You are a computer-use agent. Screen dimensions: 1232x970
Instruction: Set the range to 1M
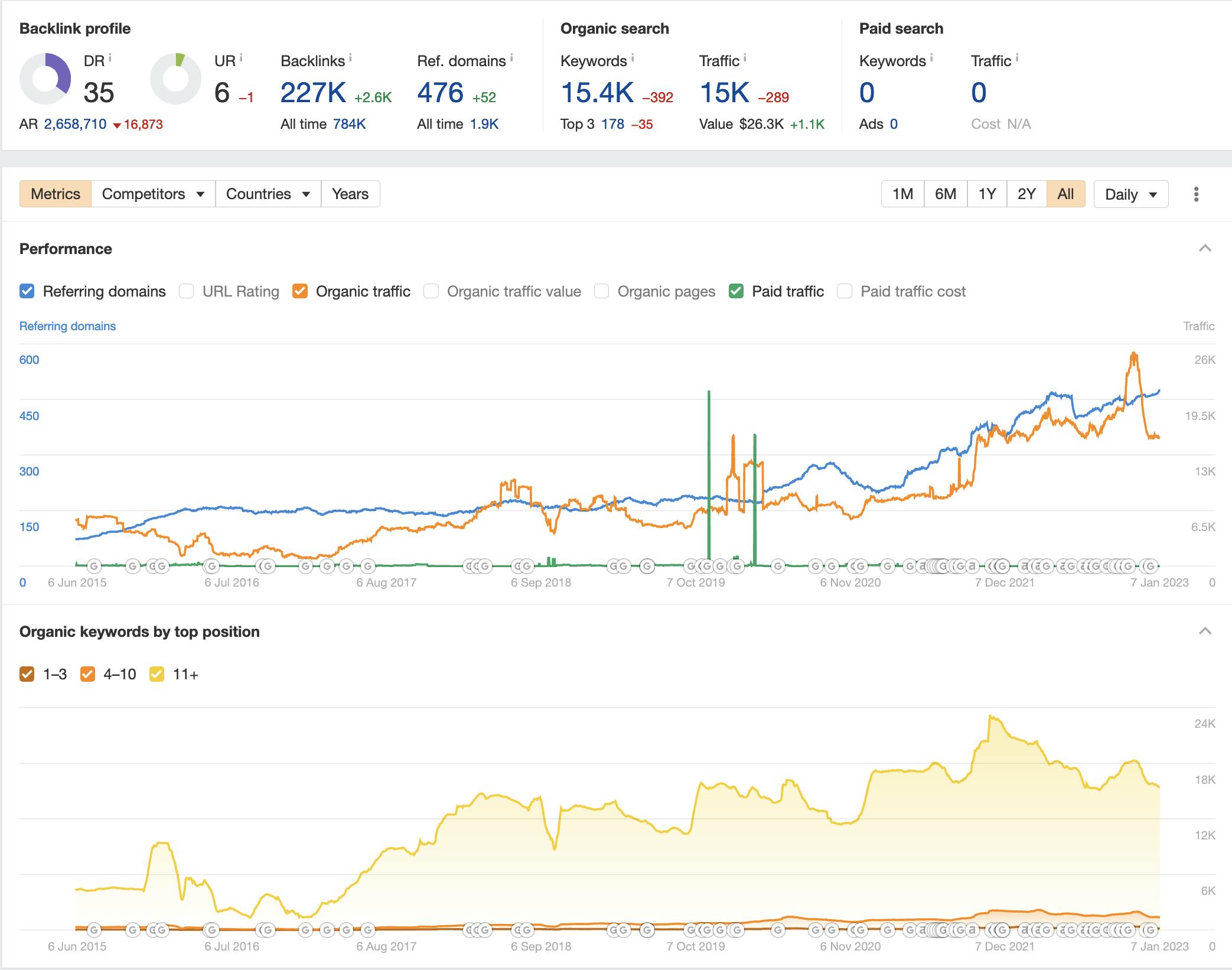tap(902, 194)
